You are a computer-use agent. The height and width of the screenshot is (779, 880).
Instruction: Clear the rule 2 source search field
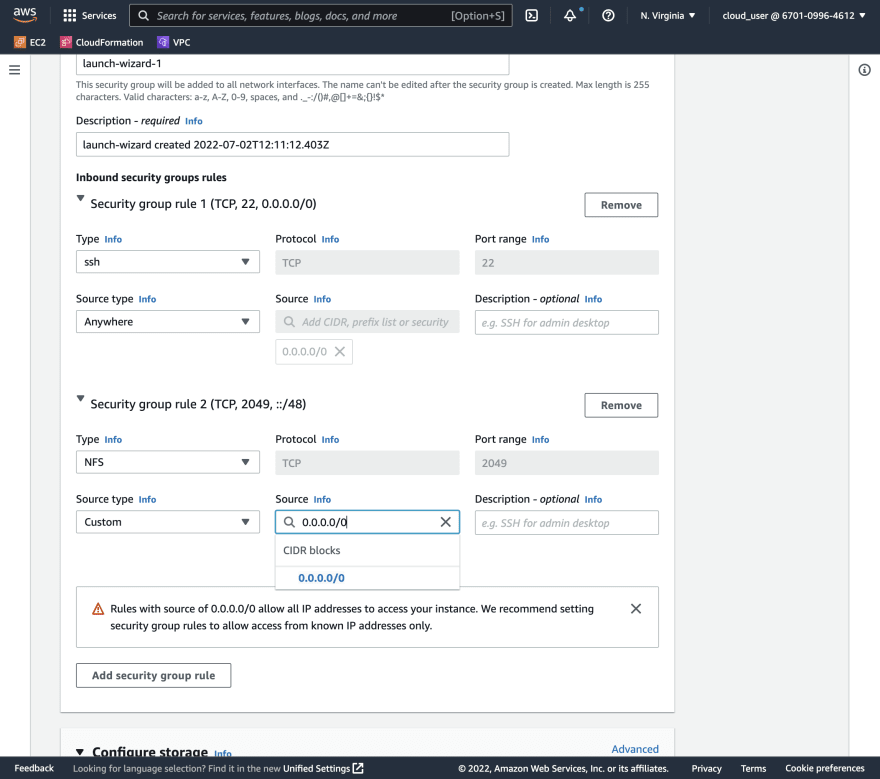(446, 522)
